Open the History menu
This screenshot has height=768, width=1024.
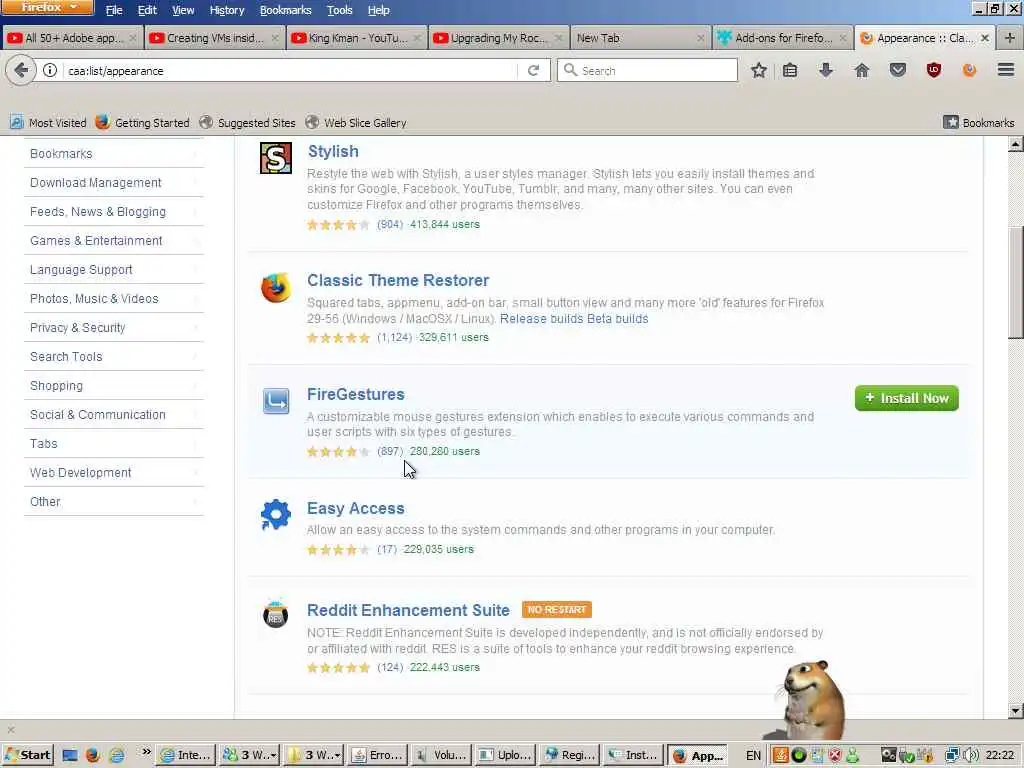point(227,10)
